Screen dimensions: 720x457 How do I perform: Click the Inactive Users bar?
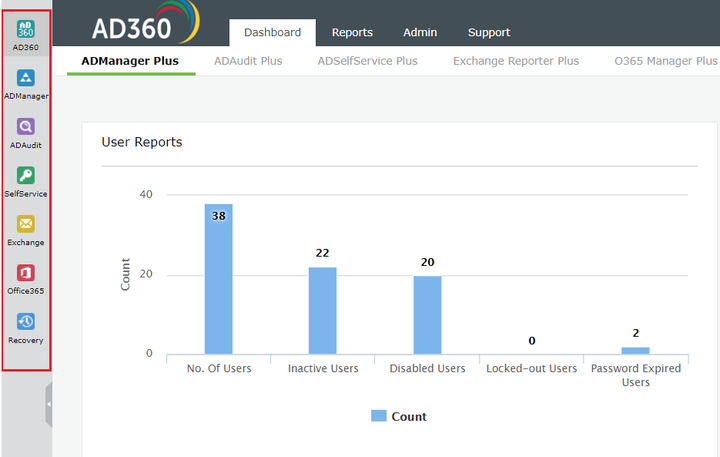pyautogui.click(x=322, y=310)
